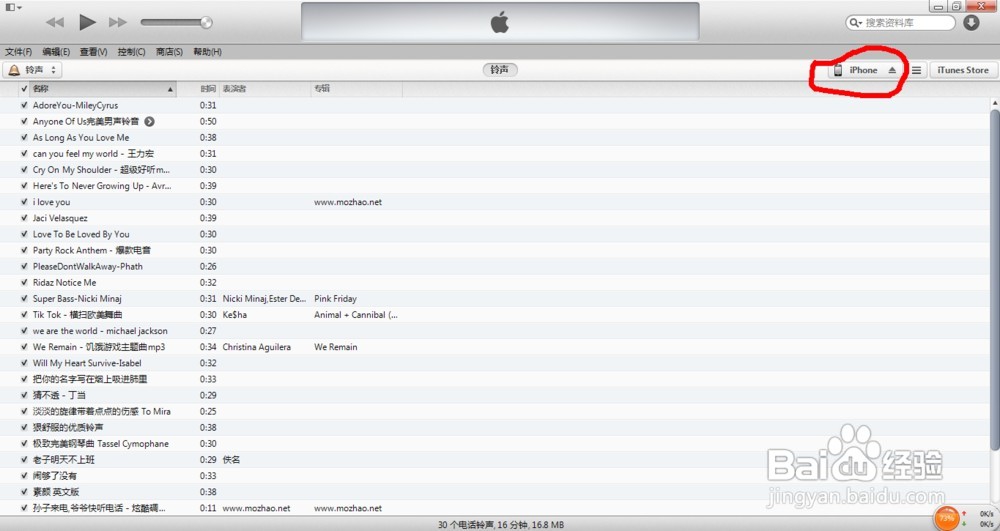Click the orange 73% network monitor widget
This screenshot has width=1000, height=531.
coord(946,518)
